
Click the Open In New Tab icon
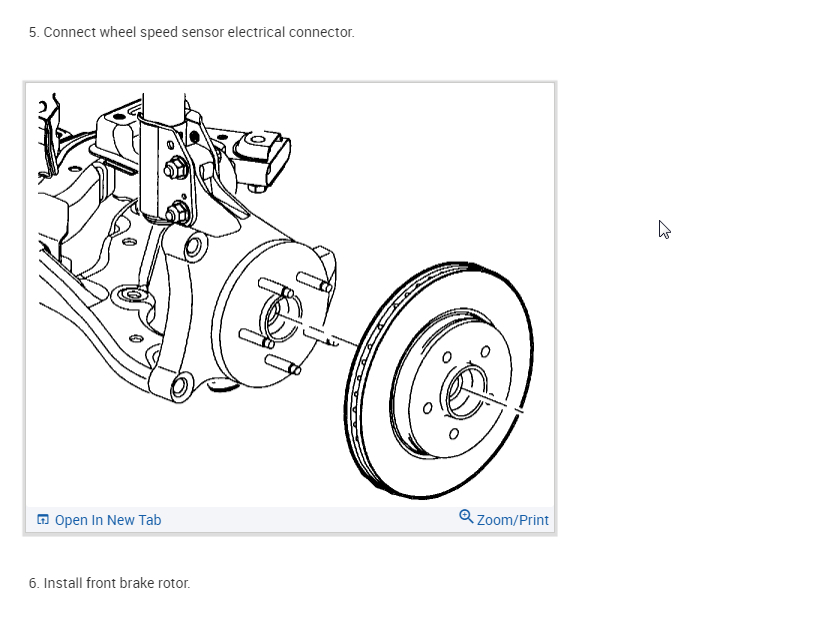pyautogui.click(x=43, y=519)
